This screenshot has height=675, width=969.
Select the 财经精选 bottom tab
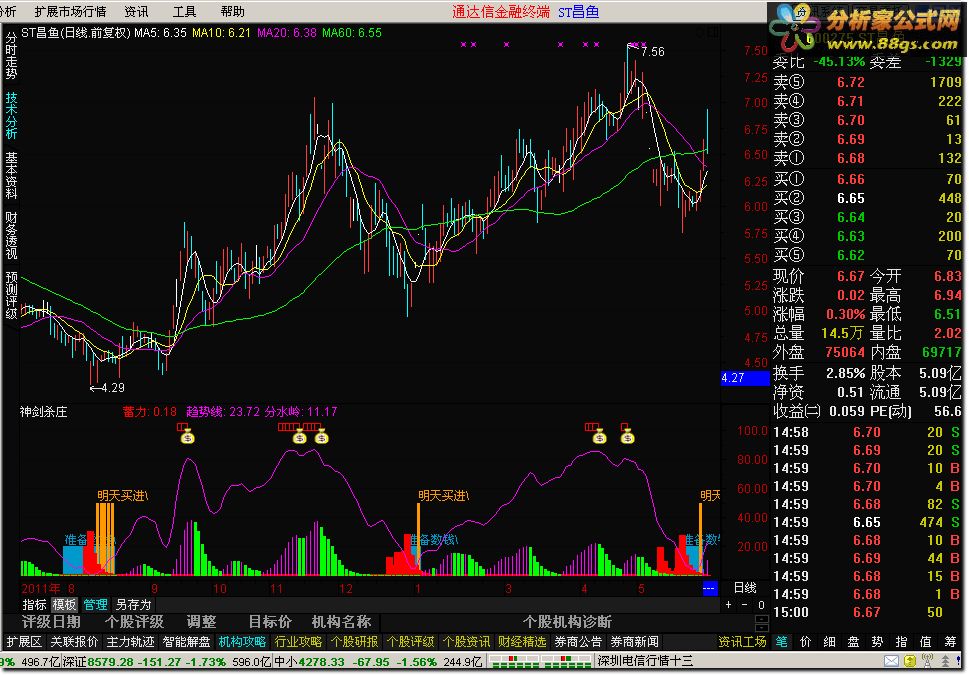coord(522,642)
